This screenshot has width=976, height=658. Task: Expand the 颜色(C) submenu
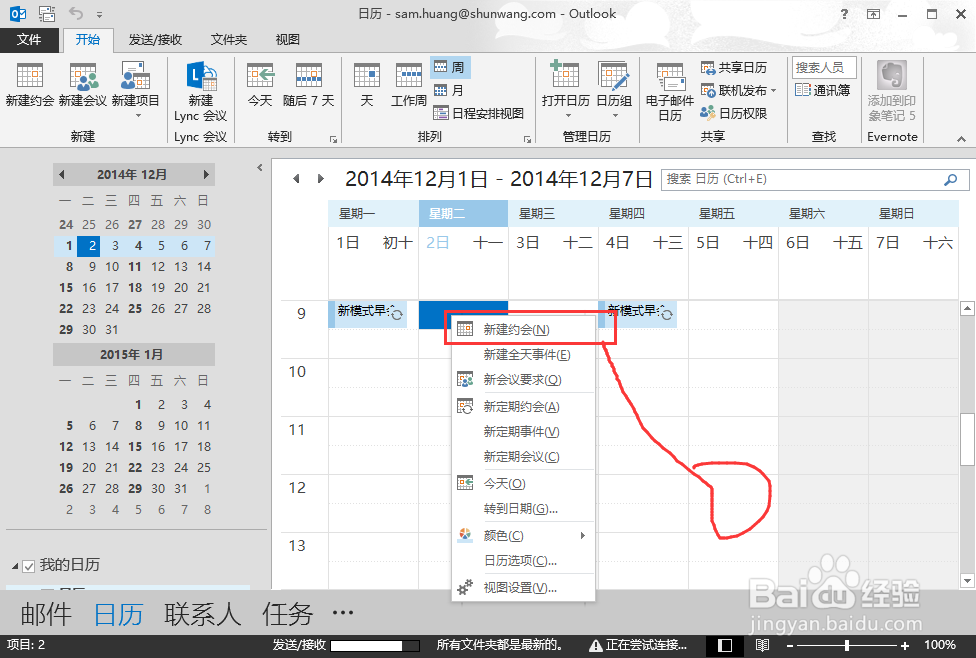tap(523, 536)
